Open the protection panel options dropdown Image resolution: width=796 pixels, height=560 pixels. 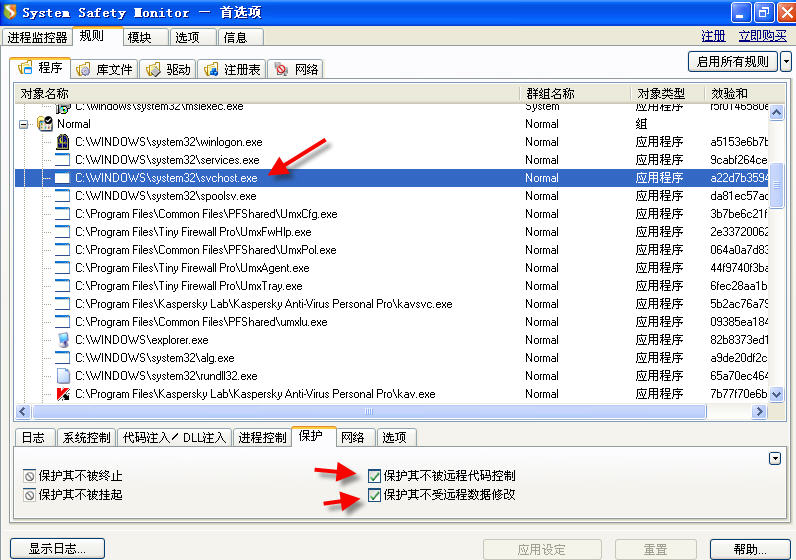[x=775, y=458]
